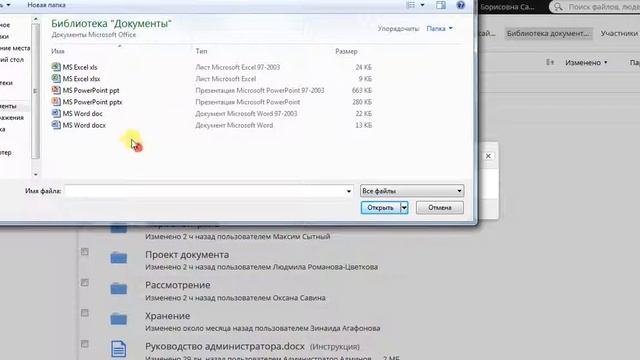Click the navigation pane scroll up arrow
The image size is (640, 360).
tap(36, 20)
